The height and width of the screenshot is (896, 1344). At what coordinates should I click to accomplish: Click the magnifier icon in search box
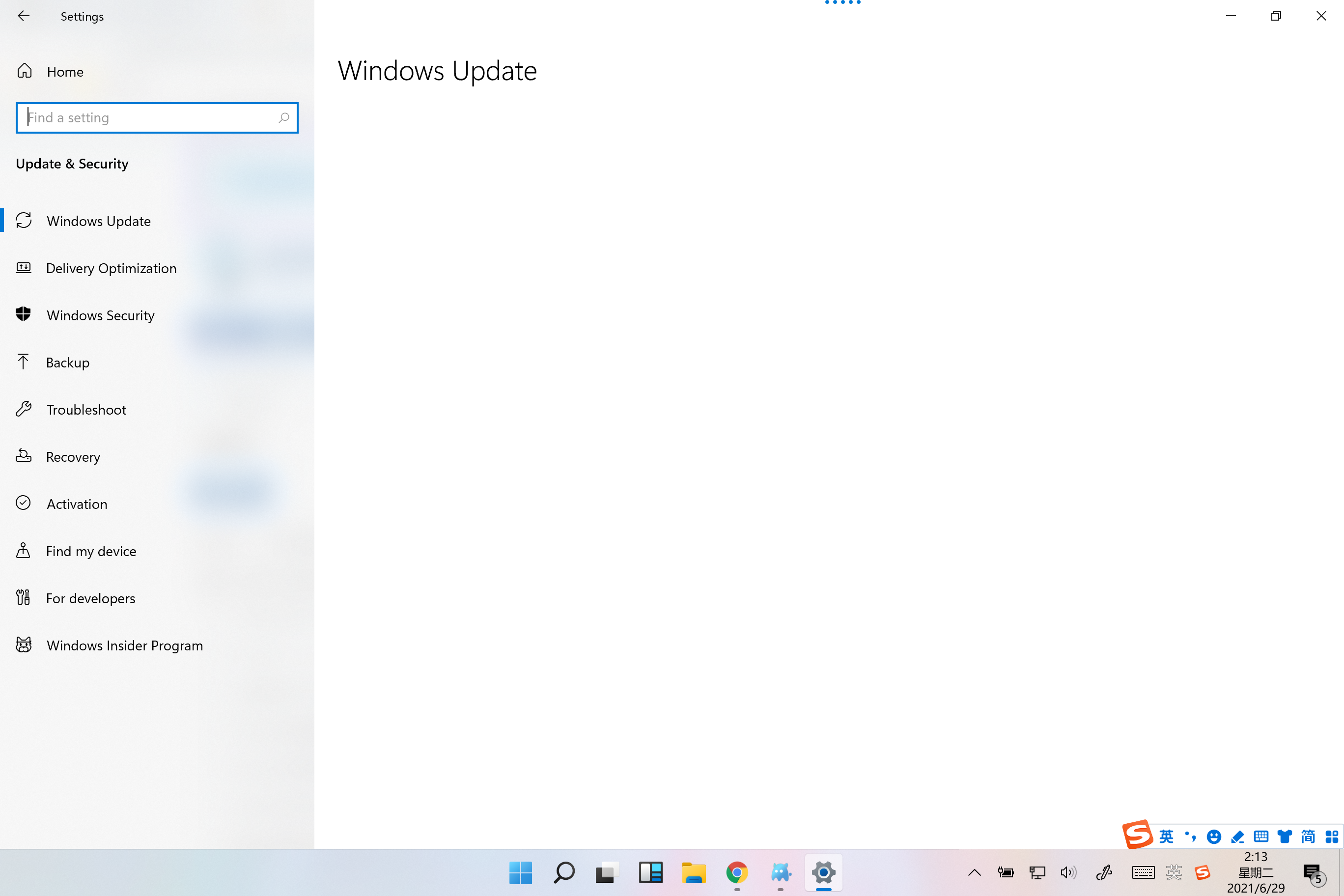point(283,118)
